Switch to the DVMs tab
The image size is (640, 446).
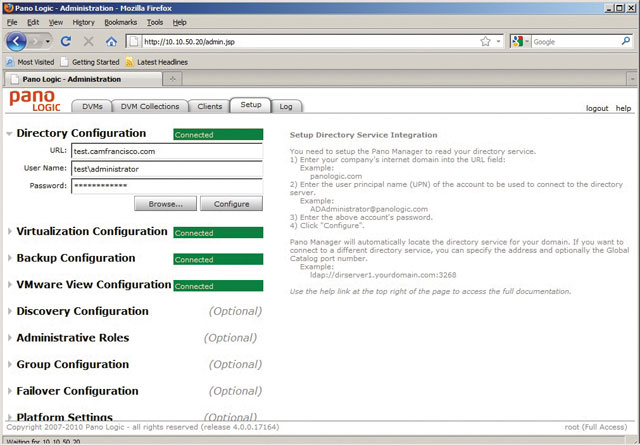click(92, 106)
